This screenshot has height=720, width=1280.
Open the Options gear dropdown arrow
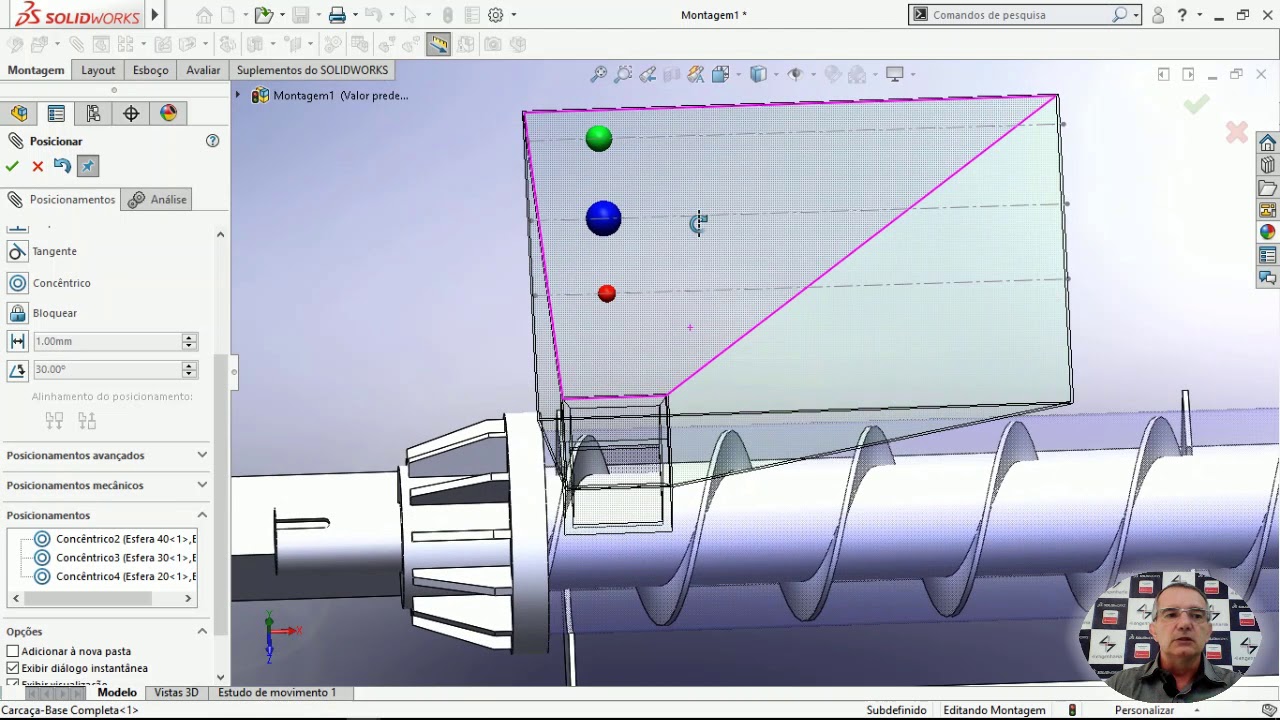[x=514, y=15]
